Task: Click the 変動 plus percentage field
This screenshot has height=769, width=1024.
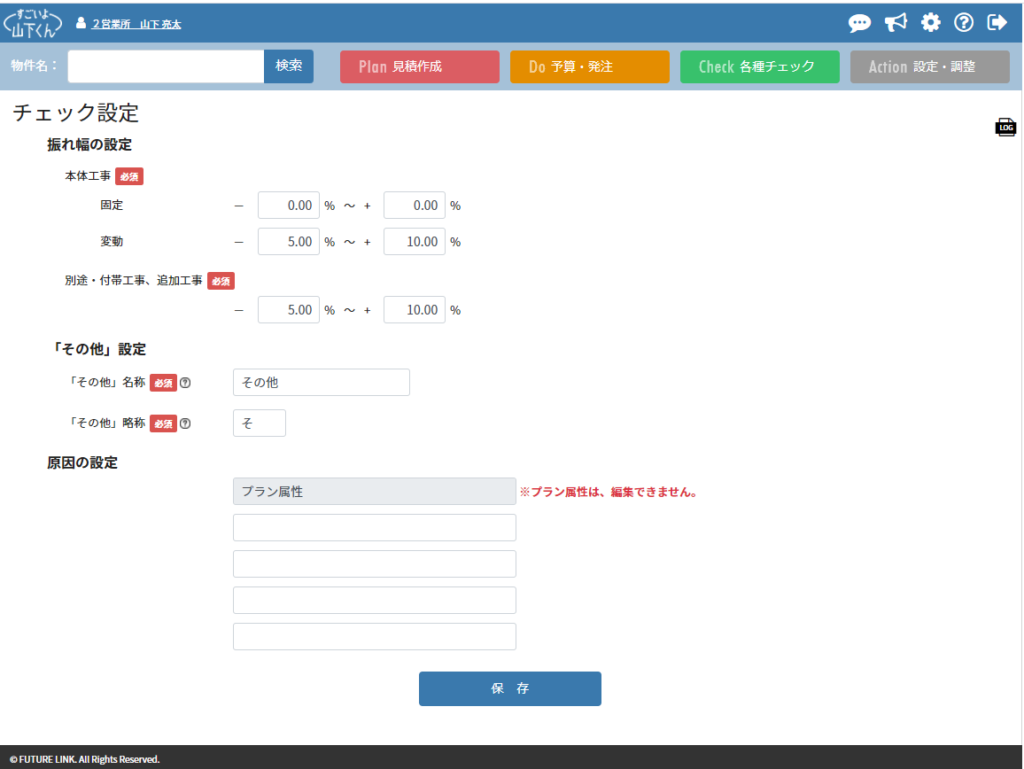Action: (414, 241)
